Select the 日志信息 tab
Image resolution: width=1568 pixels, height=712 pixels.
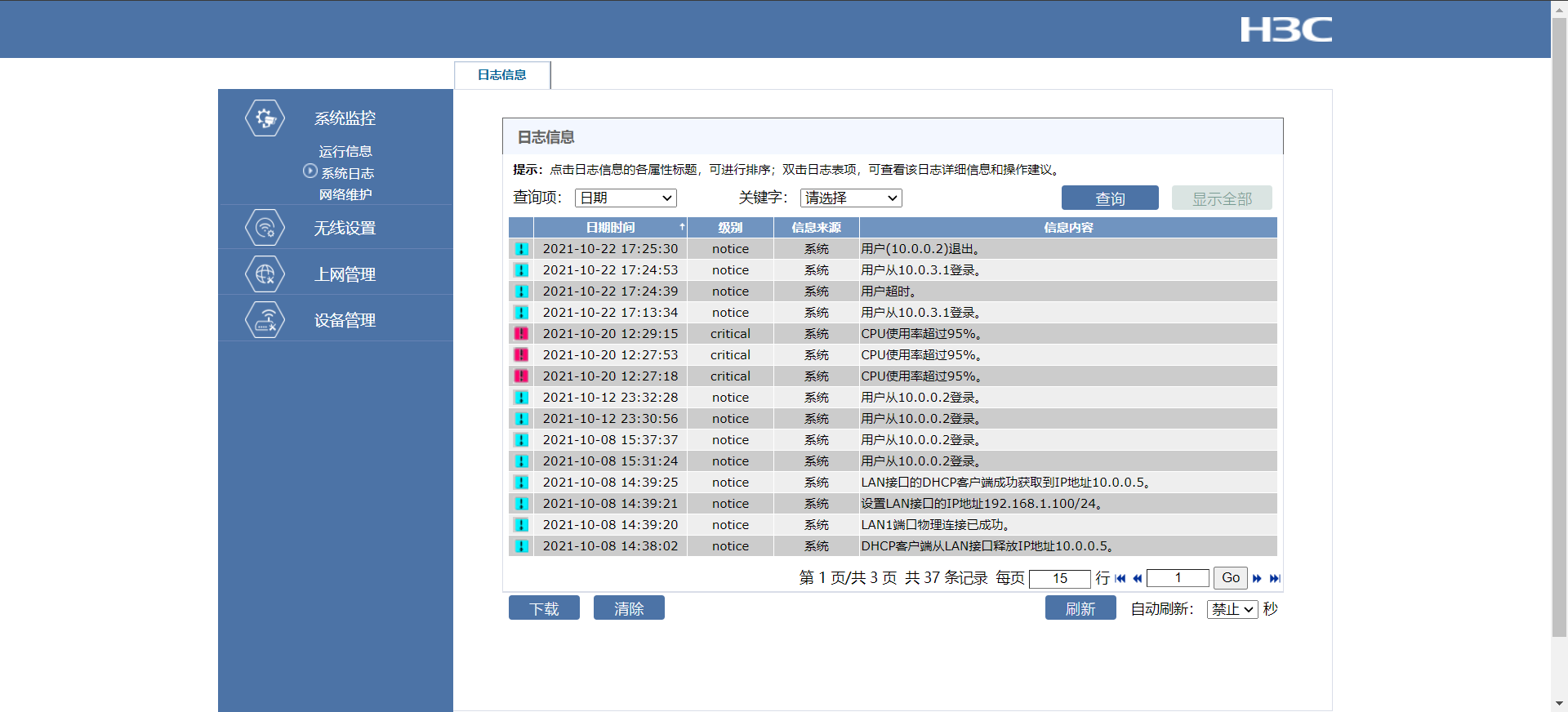(x=502, y=75)
